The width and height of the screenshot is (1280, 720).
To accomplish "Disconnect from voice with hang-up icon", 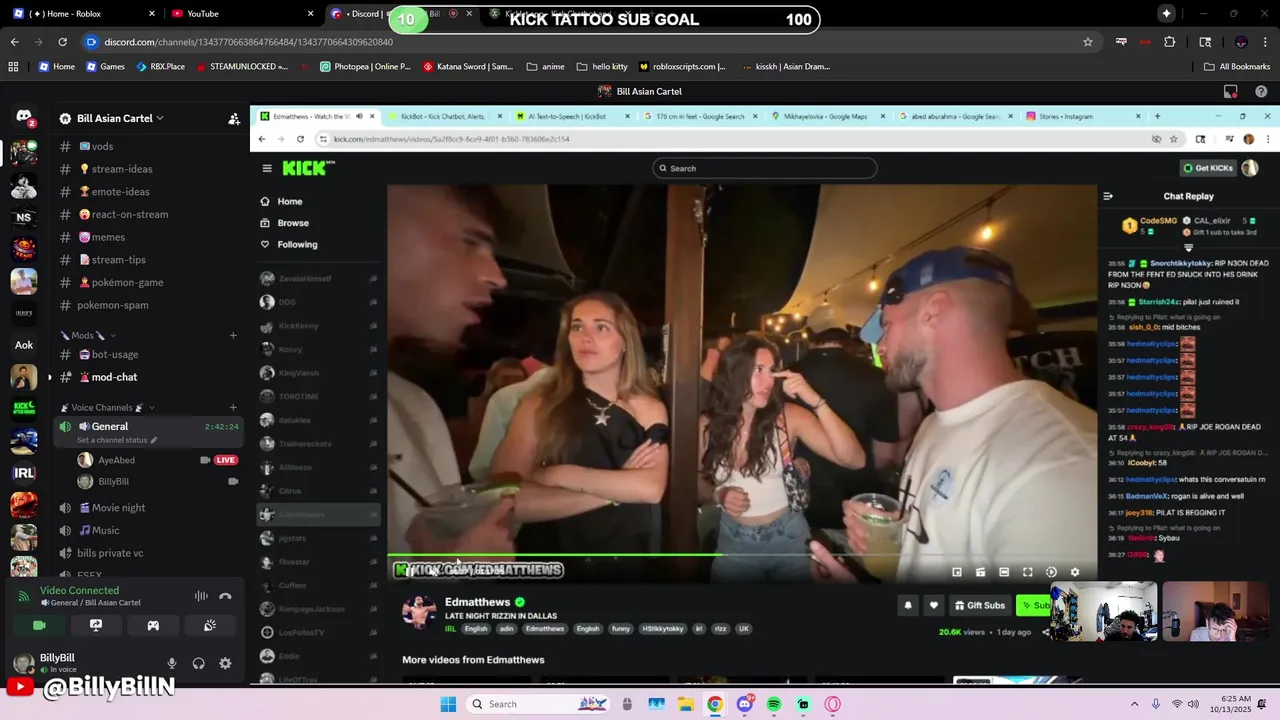I will (225, 596).
